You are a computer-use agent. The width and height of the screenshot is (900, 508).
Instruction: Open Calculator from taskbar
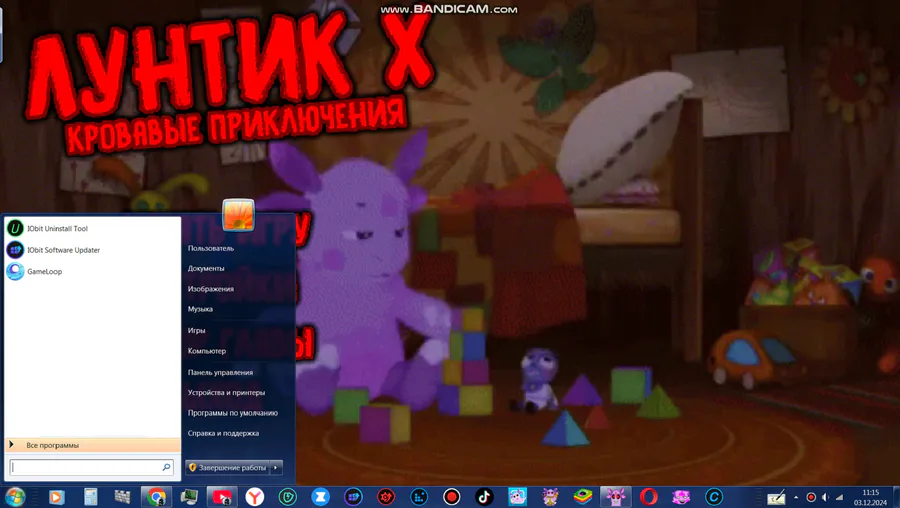point(91,497)
